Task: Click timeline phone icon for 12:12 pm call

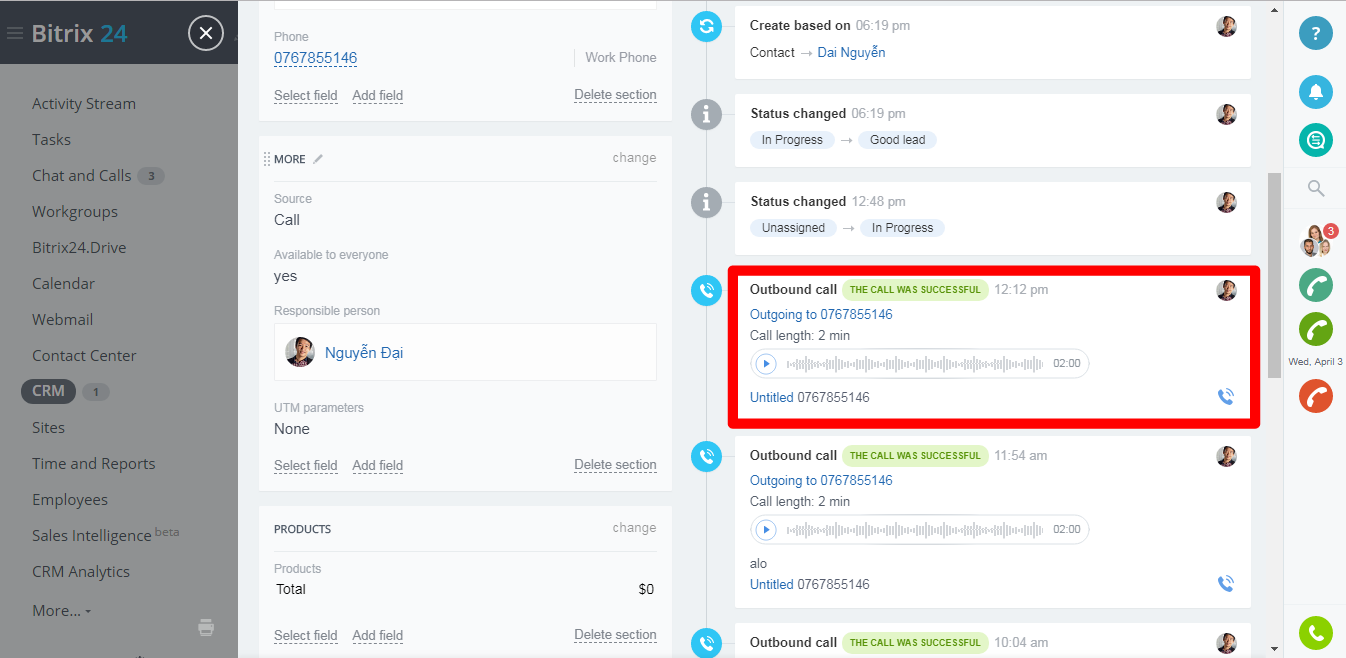Action: (x=706, y=290)
